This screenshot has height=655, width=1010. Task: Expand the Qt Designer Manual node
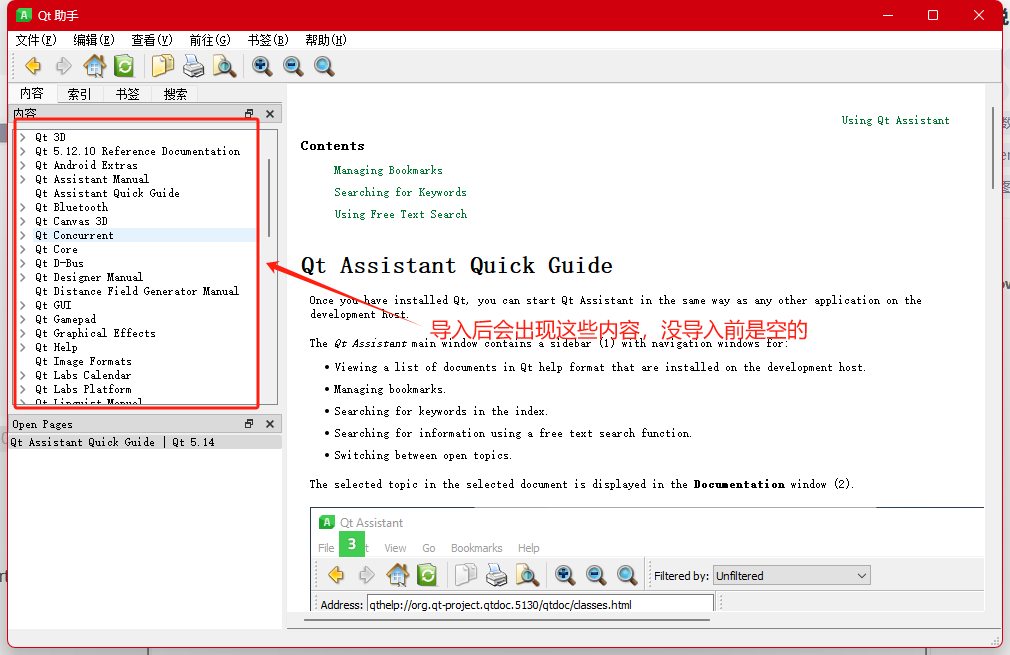23,278
